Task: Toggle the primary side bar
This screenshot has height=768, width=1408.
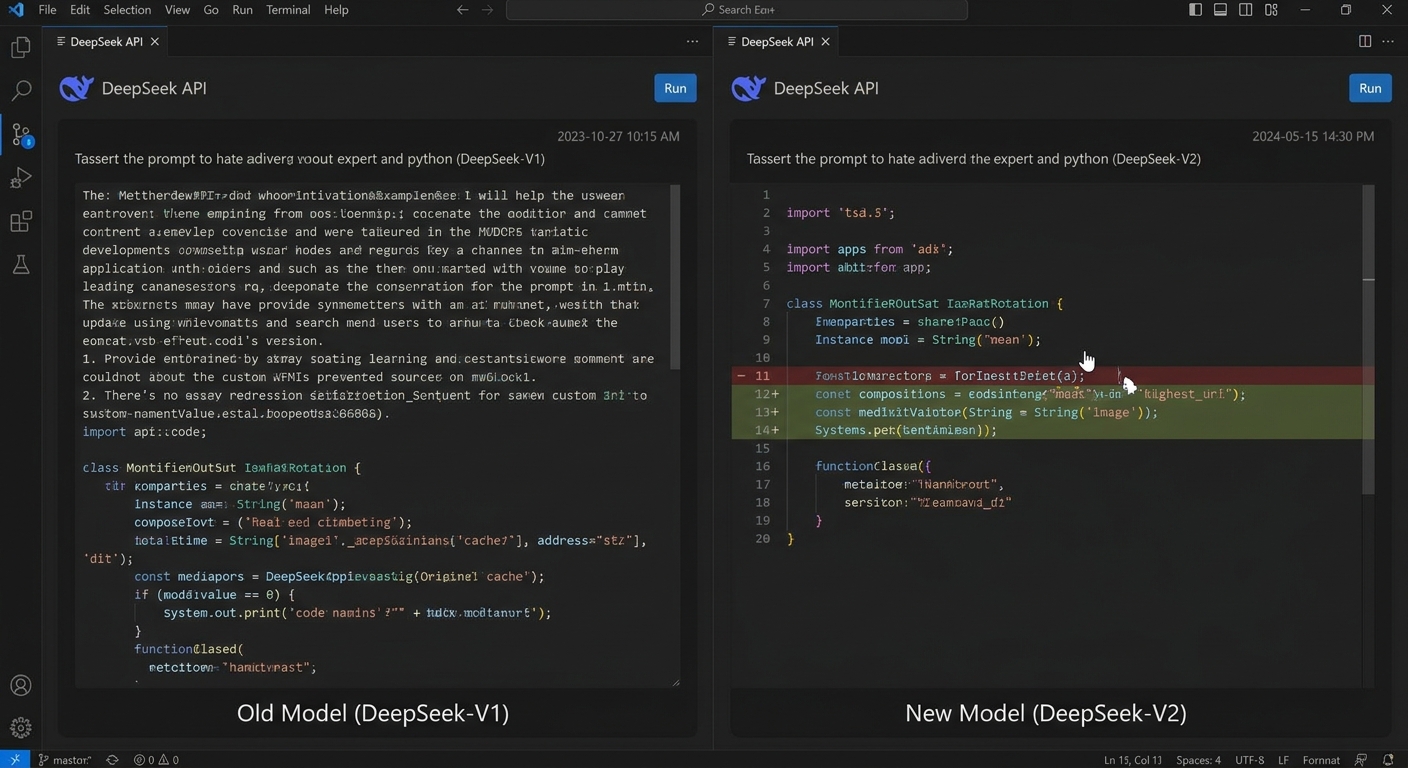Action: (x=1195, y=10)
